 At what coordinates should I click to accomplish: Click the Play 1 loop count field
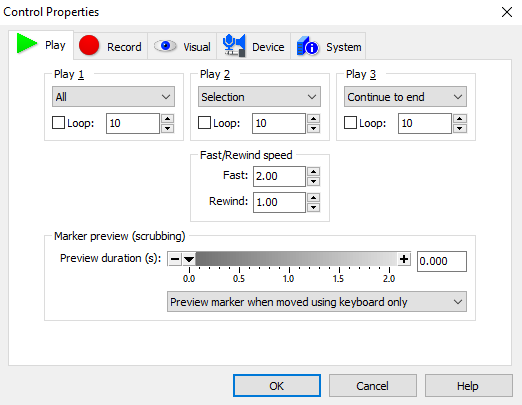tap(133, 123)
